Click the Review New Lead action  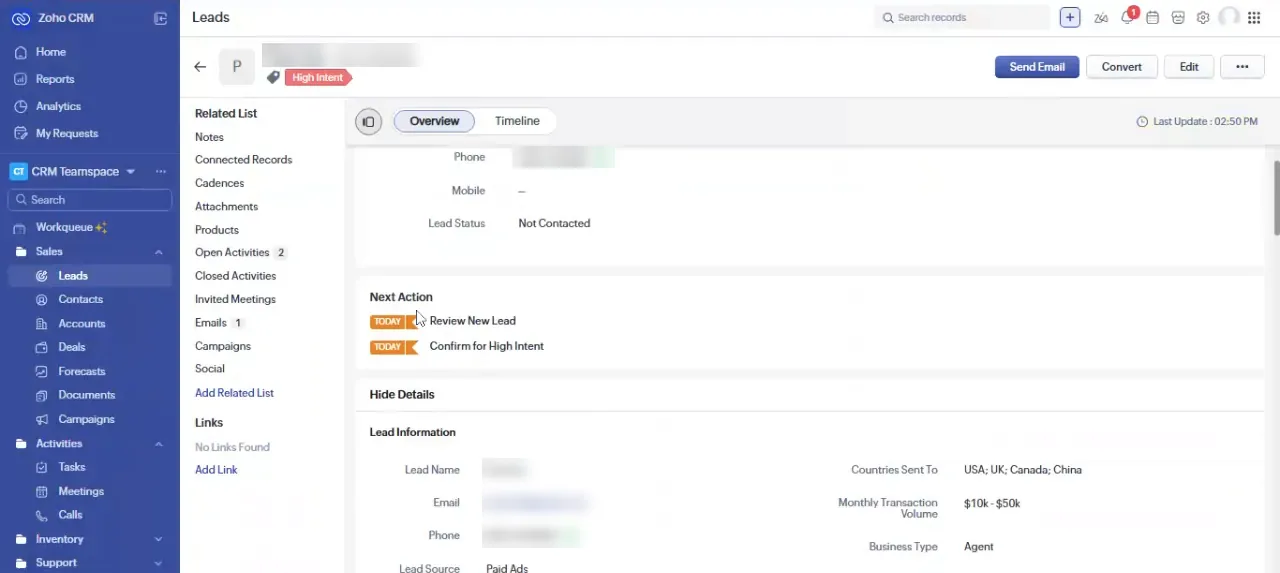coord(472,321)
